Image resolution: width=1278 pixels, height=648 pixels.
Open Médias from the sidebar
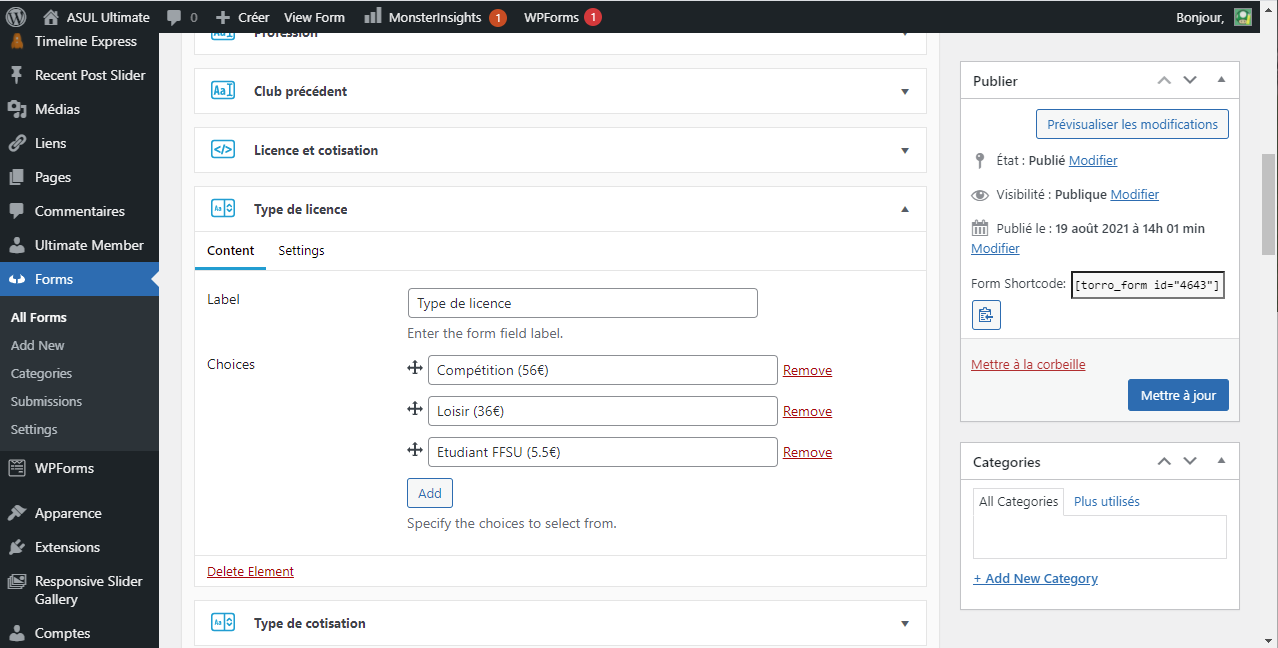pyautogui.click(x=57, y=109)
